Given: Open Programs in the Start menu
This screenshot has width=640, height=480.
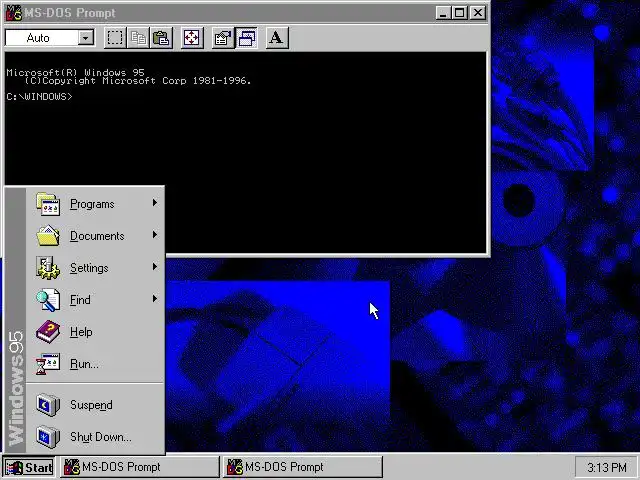Looking at the screenshot, I should coord(96,204).
